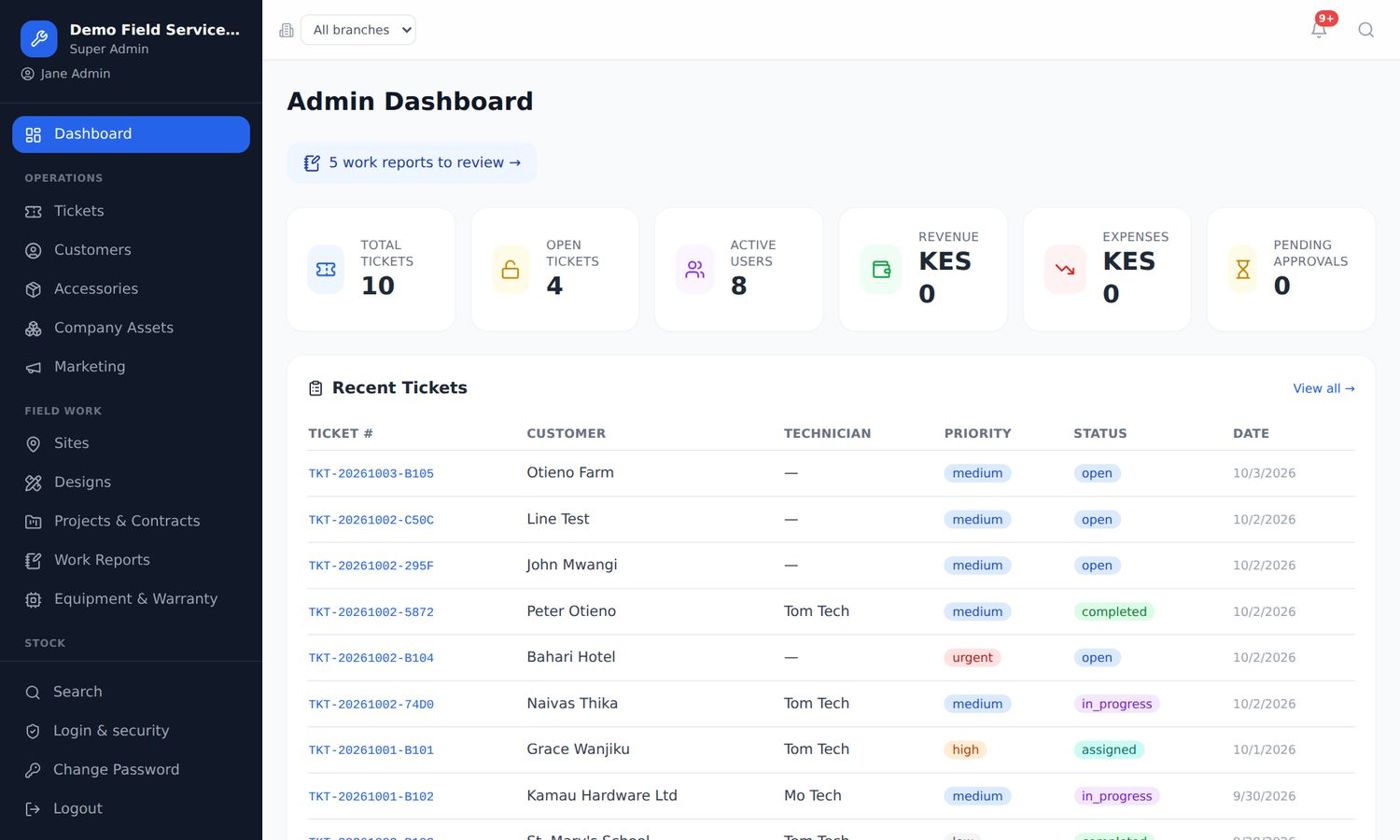Open Tickets menu item

coord(131,211)
